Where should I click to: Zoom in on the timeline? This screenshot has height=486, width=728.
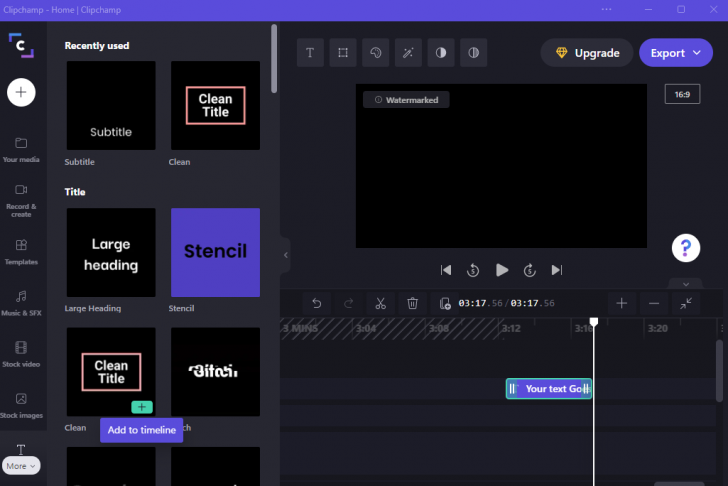[x=622, y=304]
